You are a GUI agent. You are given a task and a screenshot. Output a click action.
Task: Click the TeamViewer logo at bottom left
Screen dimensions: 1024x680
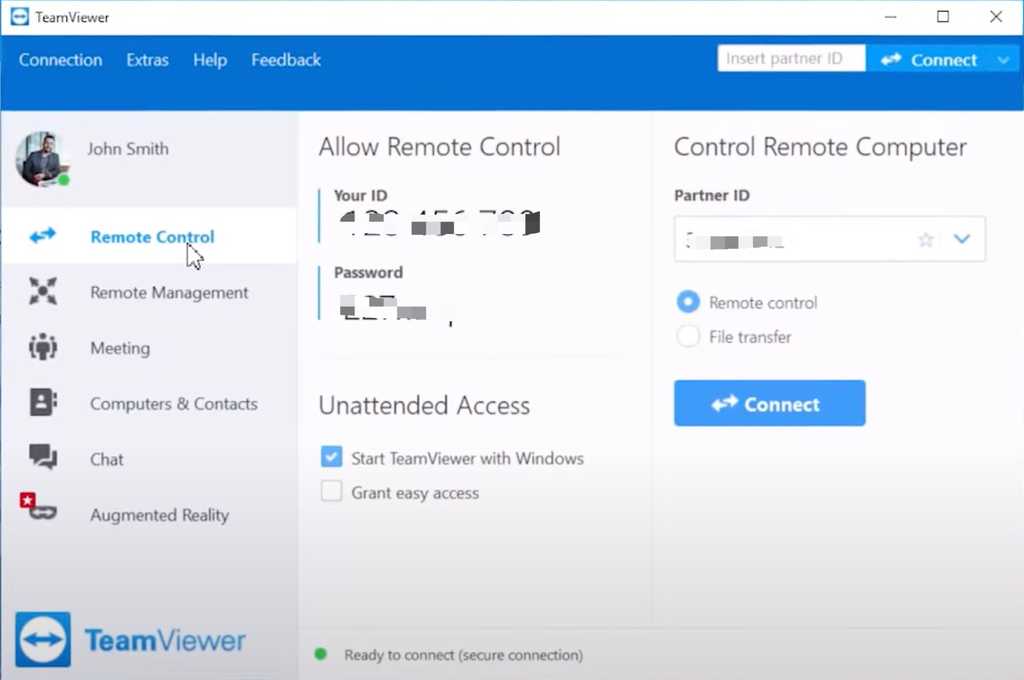click(130, 639)
